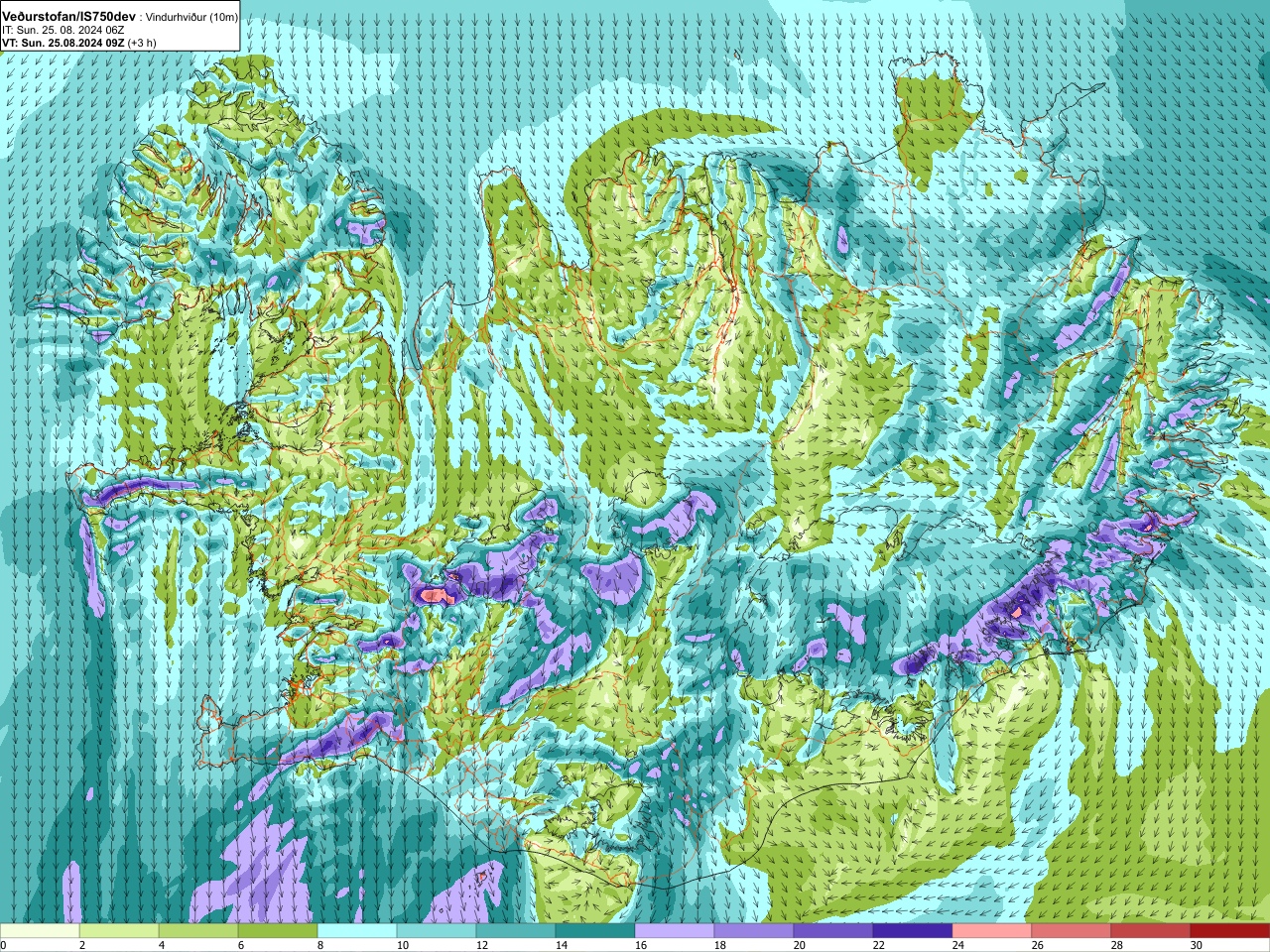Click the '(+3 h)' forecast offset text
Screen dimensions: 1270x952
coord(143,43)
